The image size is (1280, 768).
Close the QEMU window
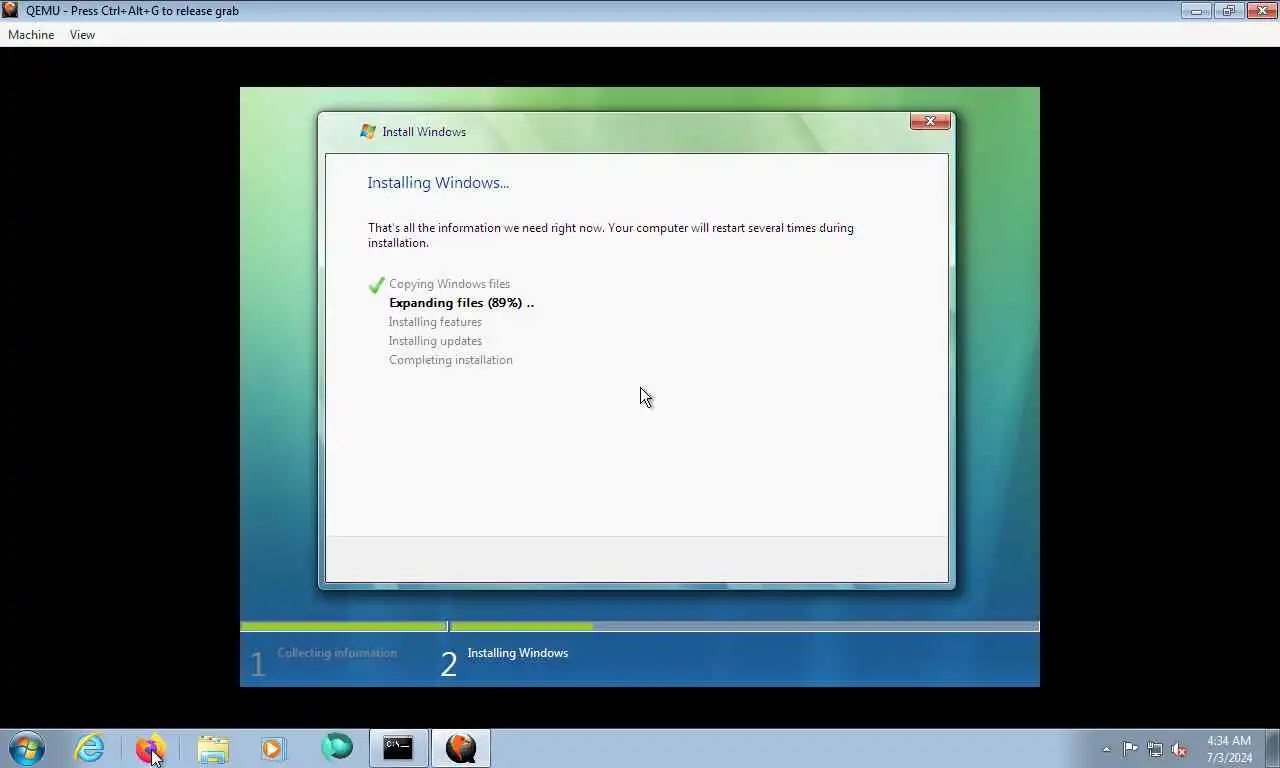[x=1261, y=11]
